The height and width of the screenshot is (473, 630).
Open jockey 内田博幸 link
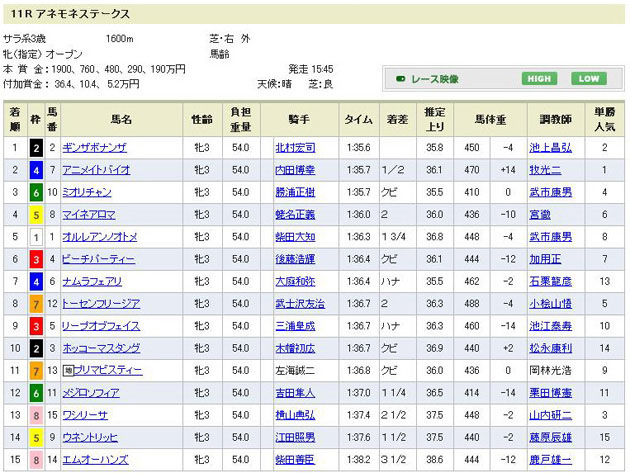tap(295, 170)
